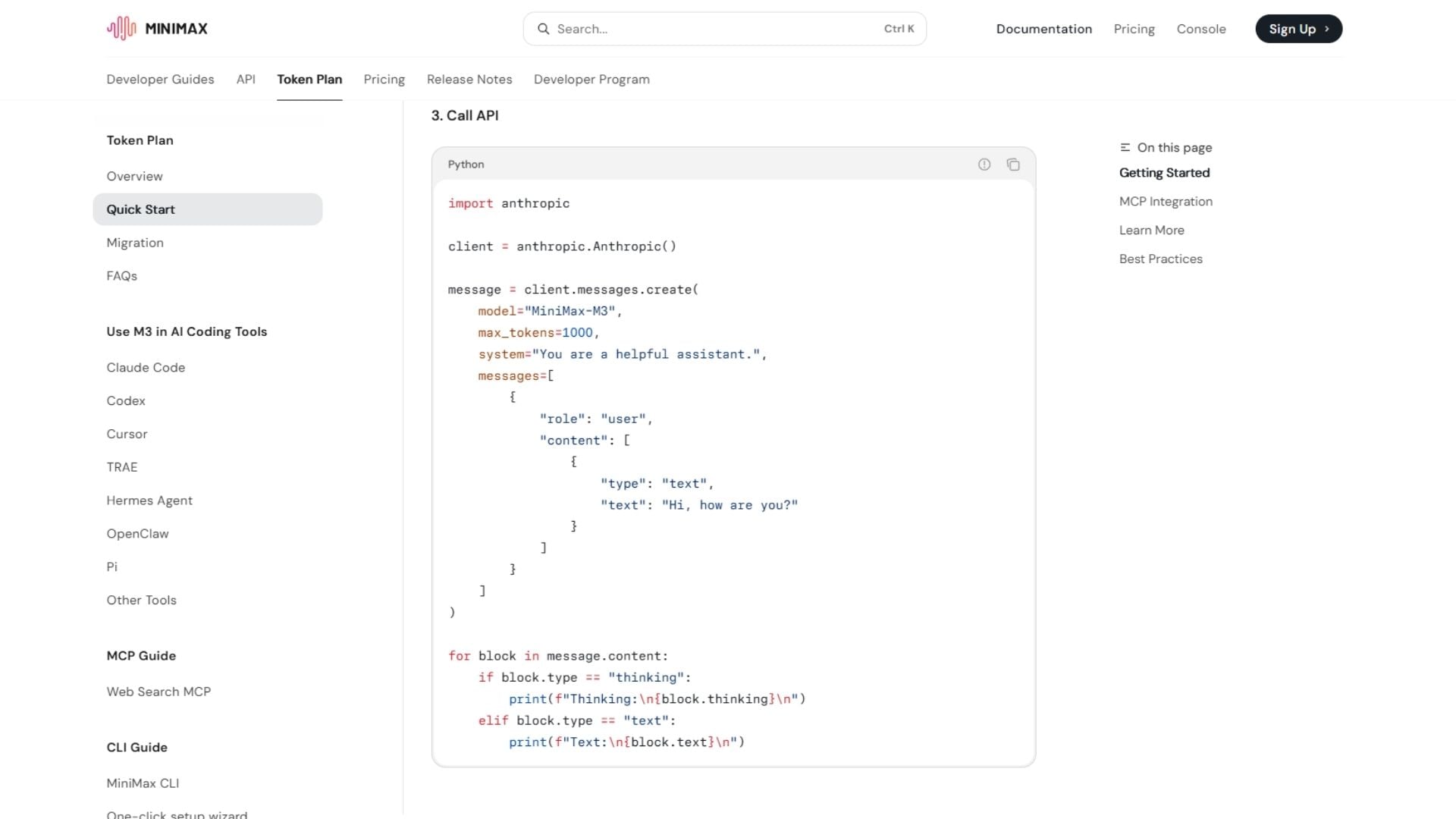The height and width of the screenshot is (819, 1456).
Task: Select the Token Plan tab
Action: click(x=309, y=80)
